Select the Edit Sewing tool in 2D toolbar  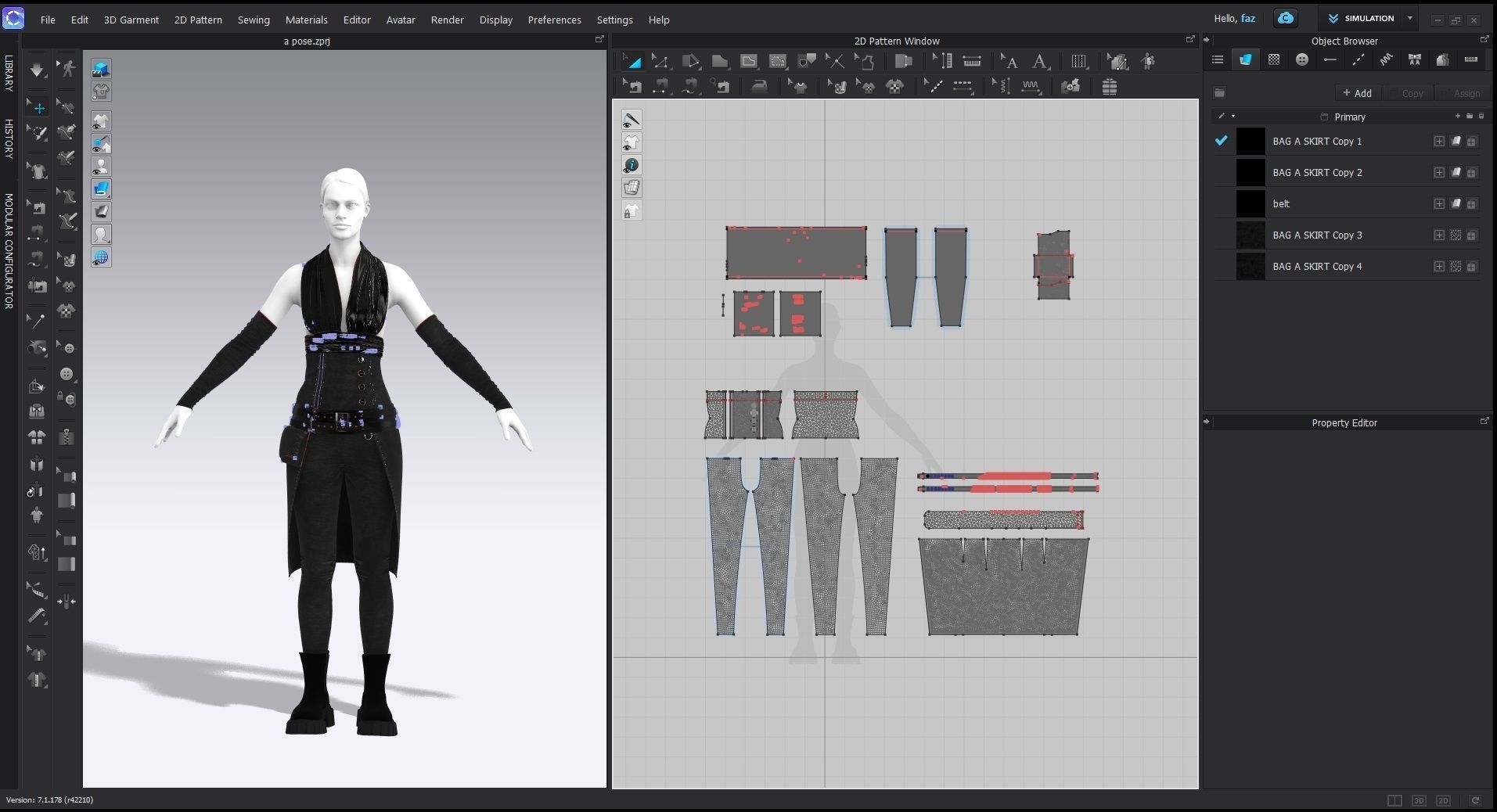[x=632, y=87]
